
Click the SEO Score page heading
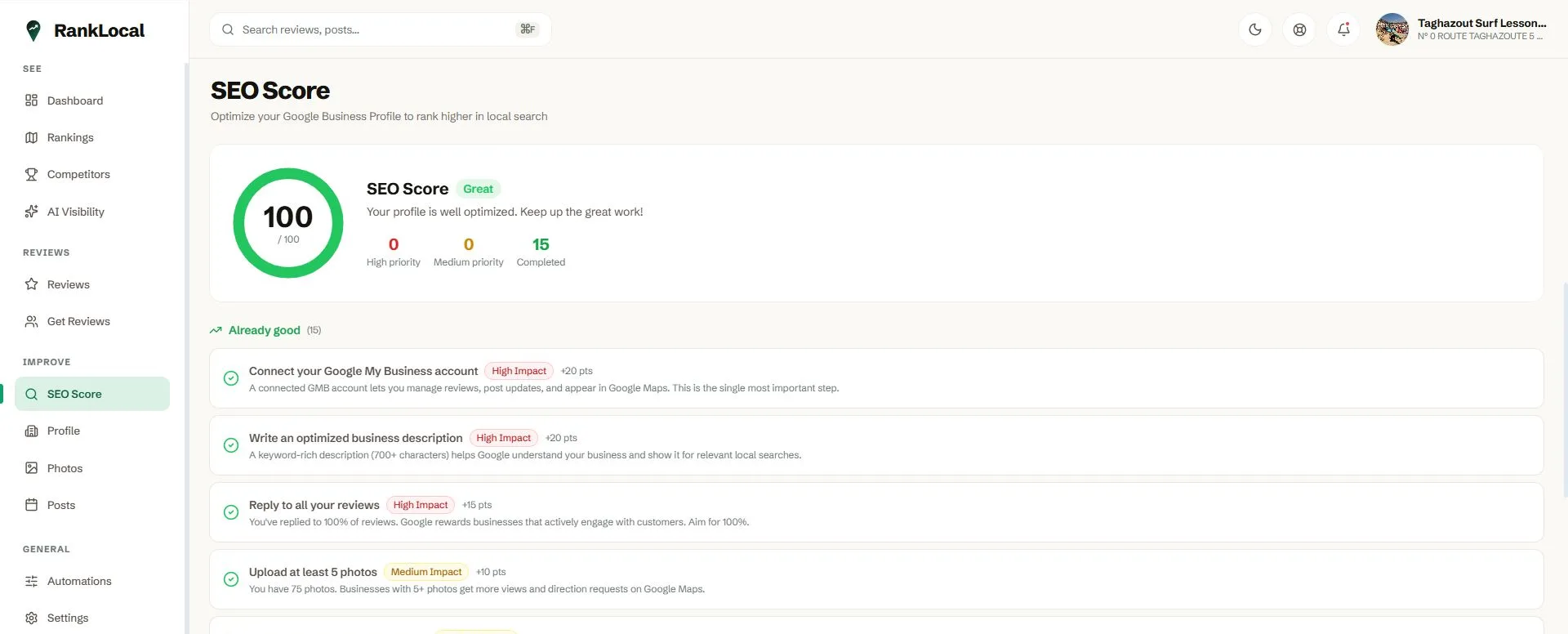coord(270,91)
